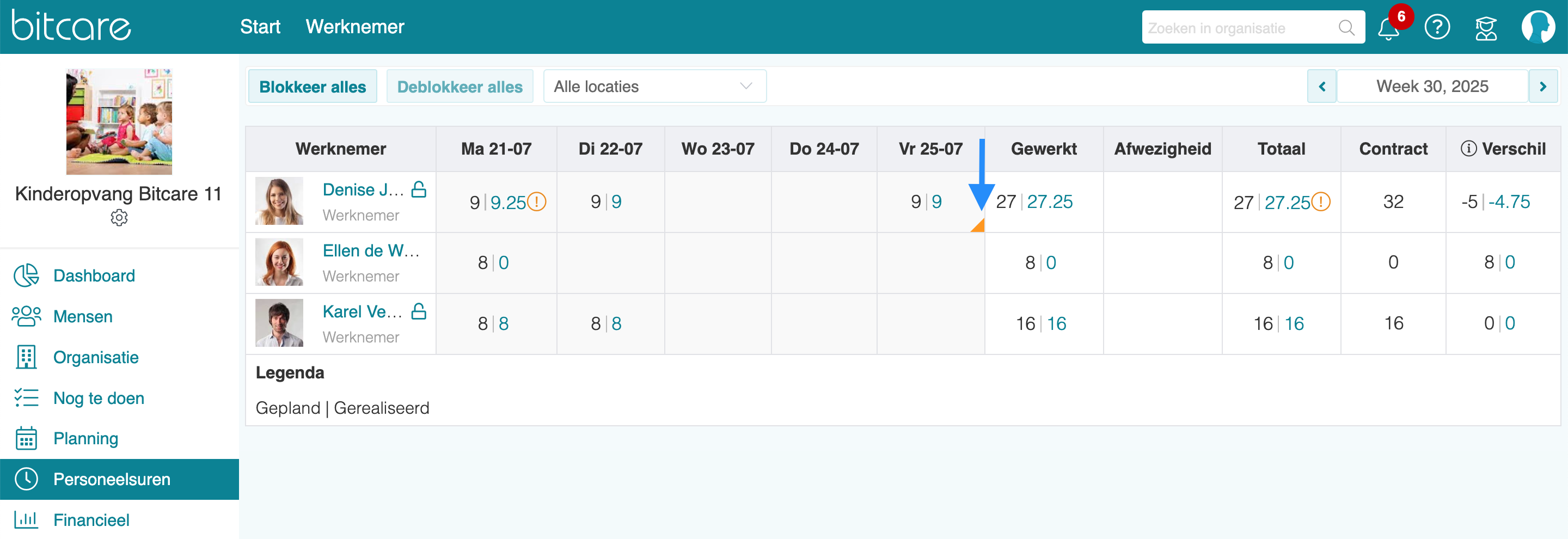The width and height of the screenshot is (1568, 539).
Task: Click the Financieel bar chart icon
Action: 26,520
